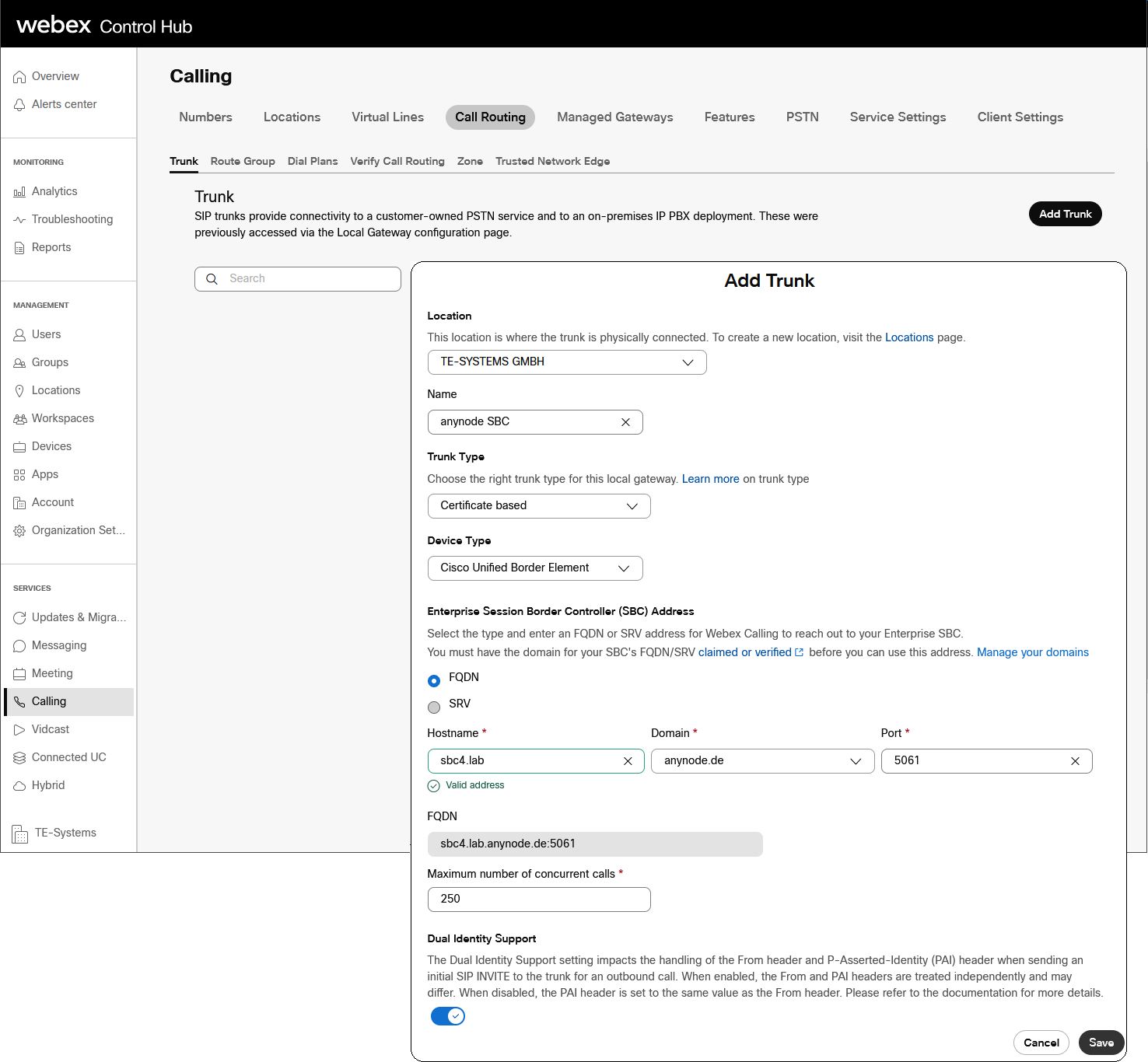The image size is (1148, 1062).
Task: Open Learn more on trunk type link
Action: [x=711, y=480]
